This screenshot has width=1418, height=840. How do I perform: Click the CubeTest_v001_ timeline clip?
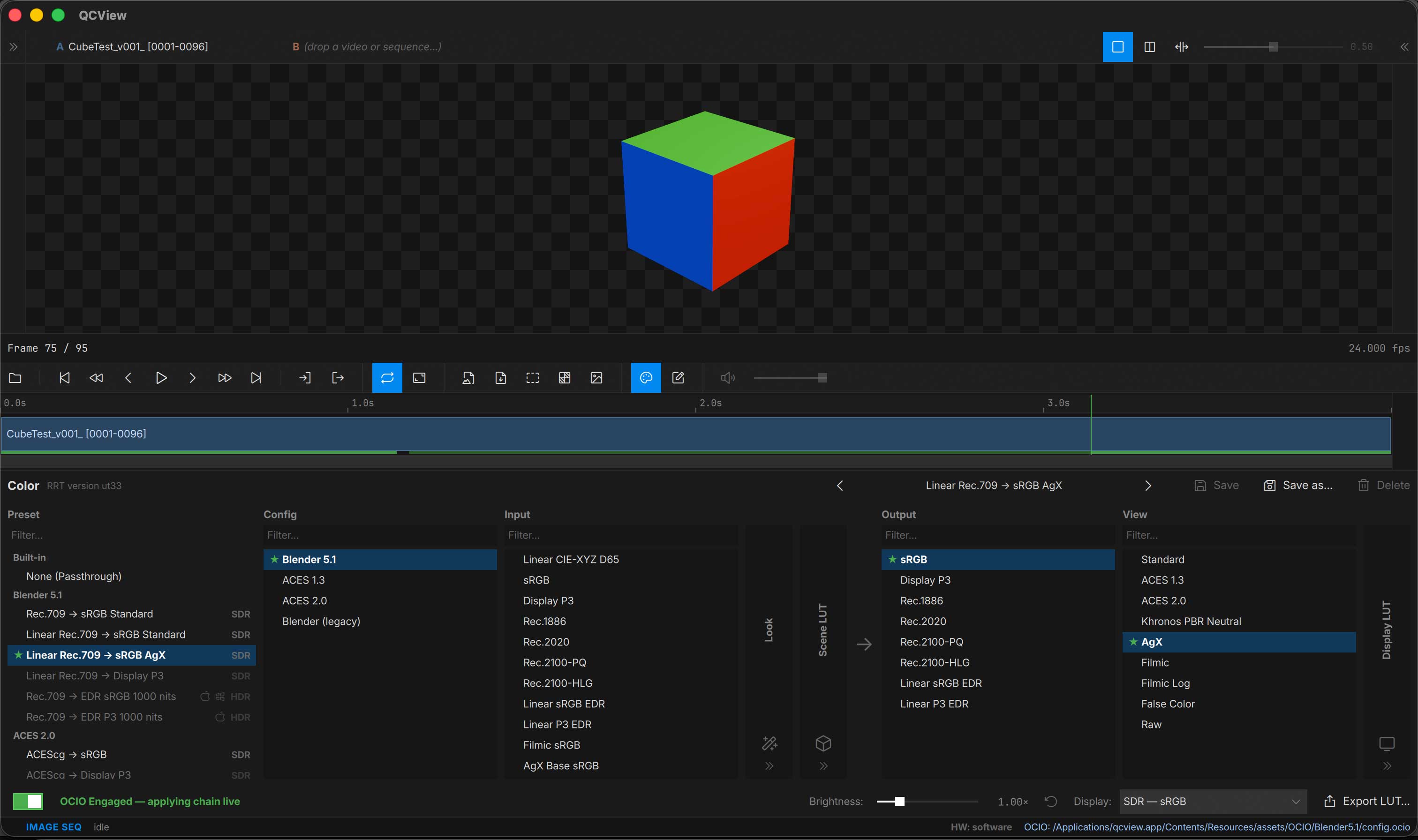coord(696,434)
